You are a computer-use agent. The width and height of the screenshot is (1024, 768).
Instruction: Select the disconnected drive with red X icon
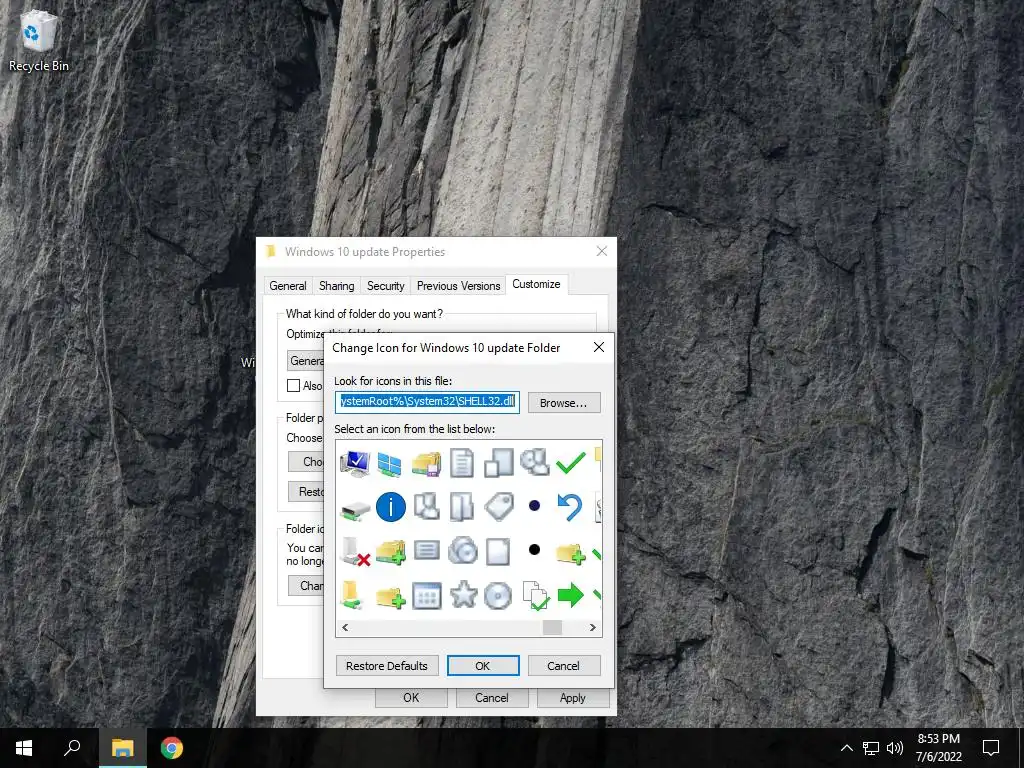click(355, 551)
